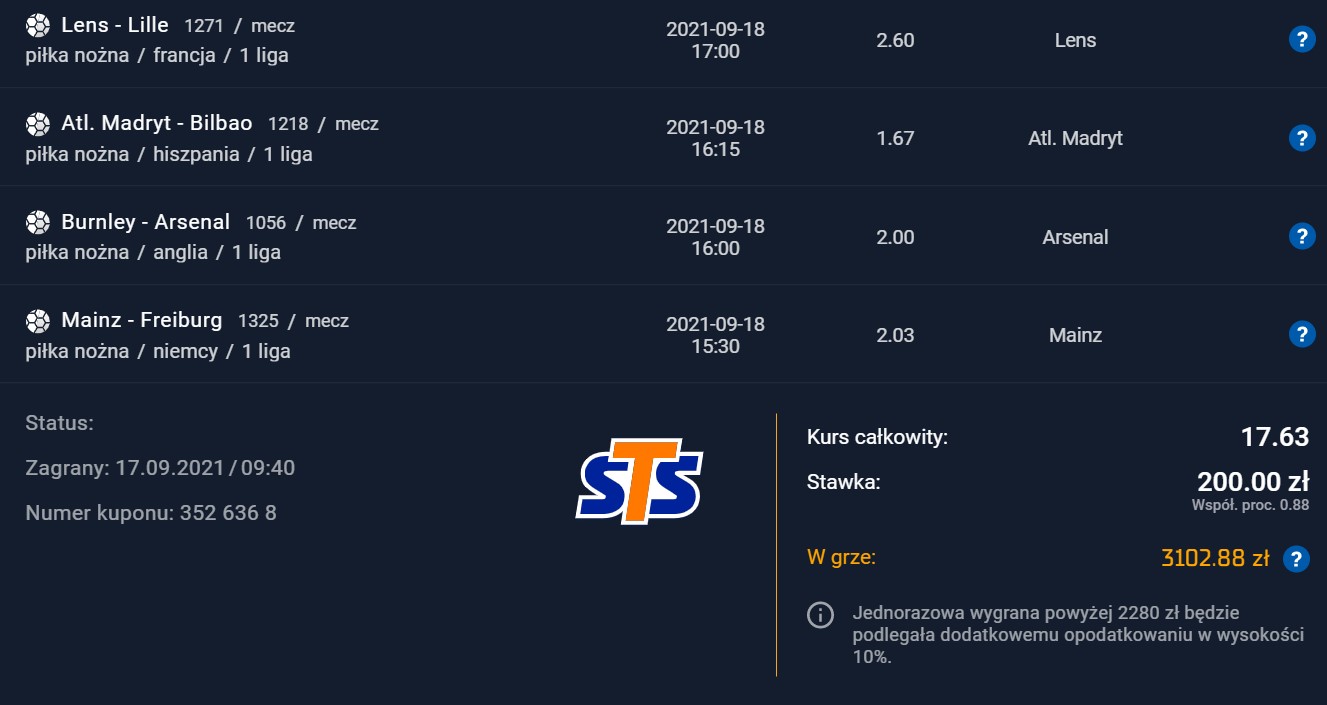Open the Mainz - Freiburg match title
Screen dimensions: 1327x705
point(142,321)
